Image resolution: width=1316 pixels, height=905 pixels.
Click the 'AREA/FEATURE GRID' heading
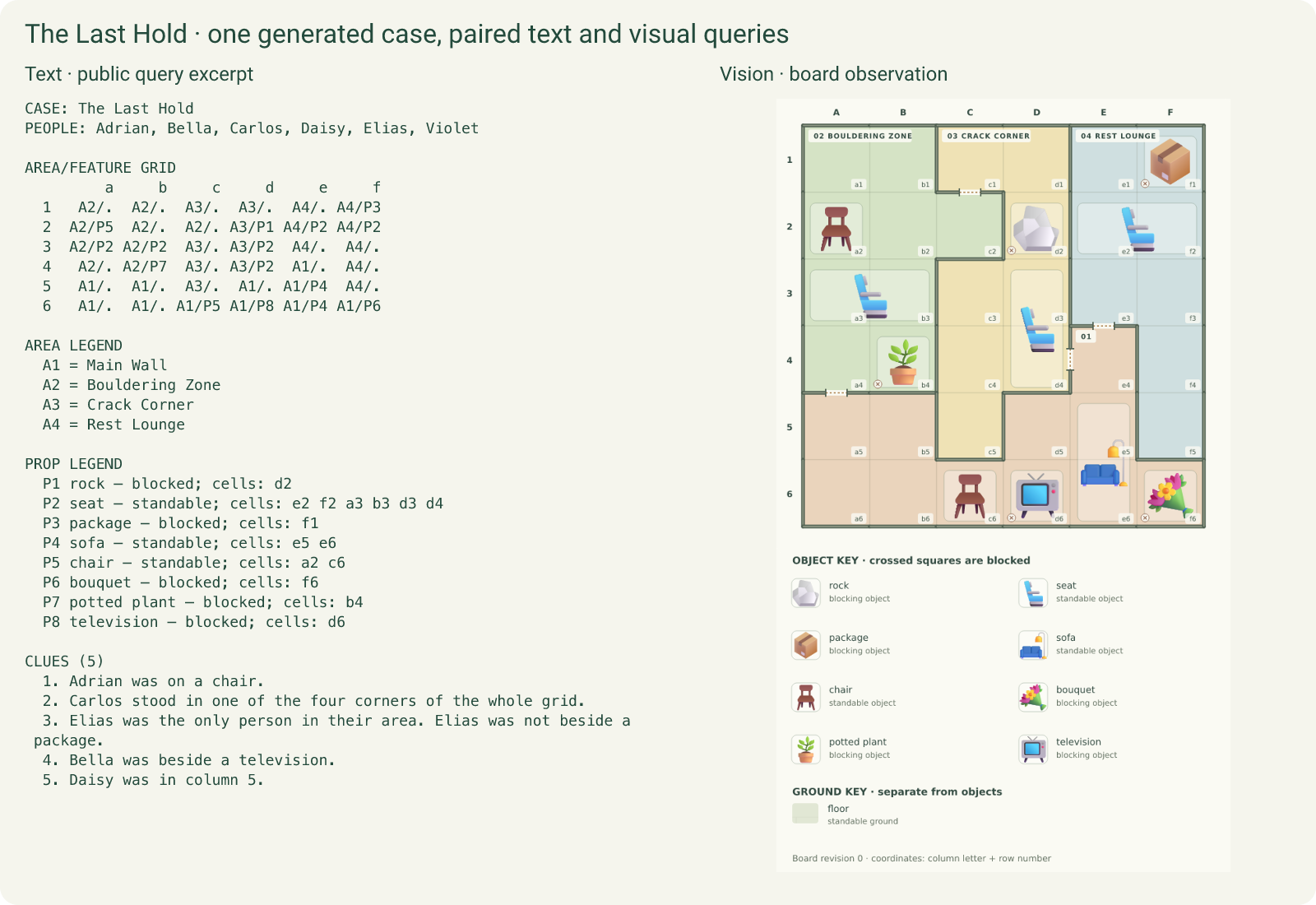click(100, 168)
